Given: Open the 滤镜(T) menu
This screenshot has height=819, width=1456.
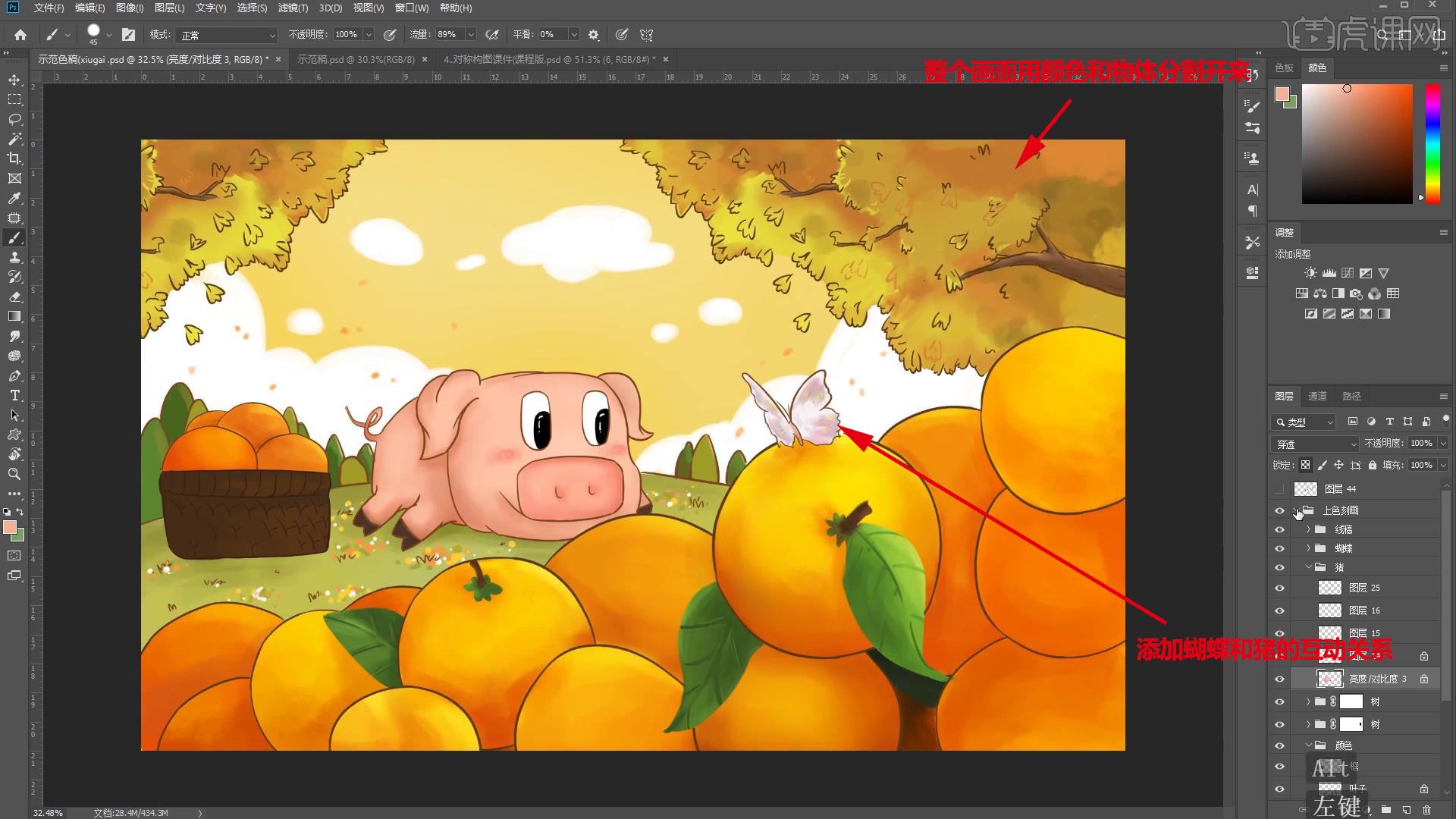Looking at the screenshot, I should pos(293,8).
